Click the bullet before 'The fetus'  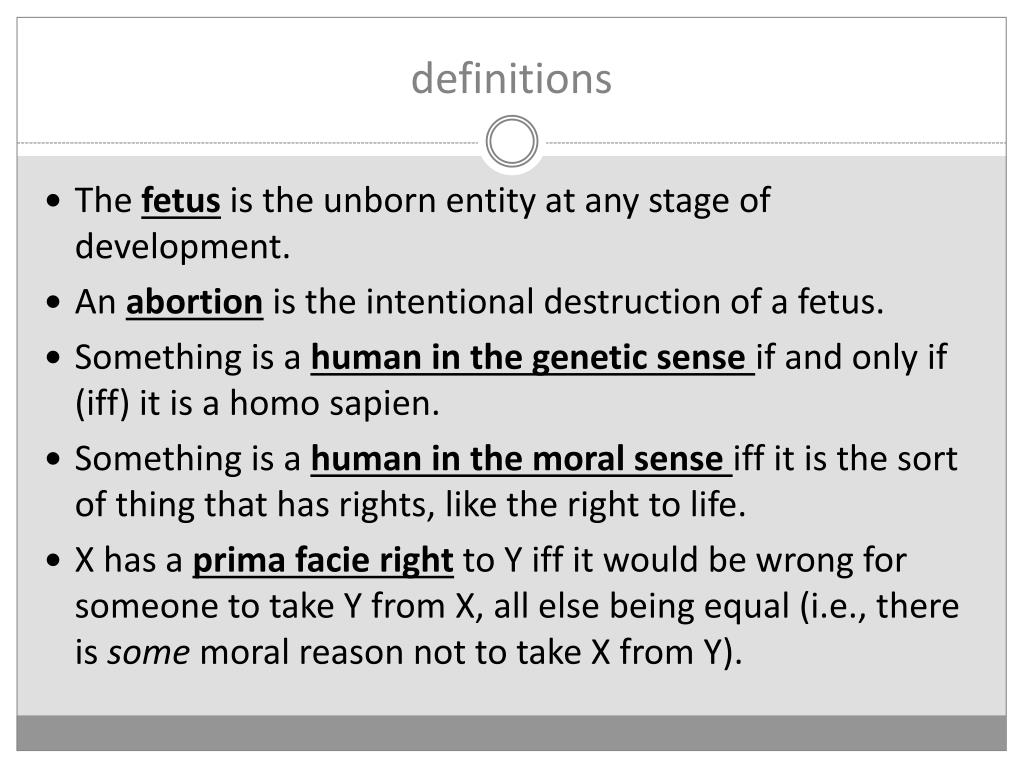[54, 200]
